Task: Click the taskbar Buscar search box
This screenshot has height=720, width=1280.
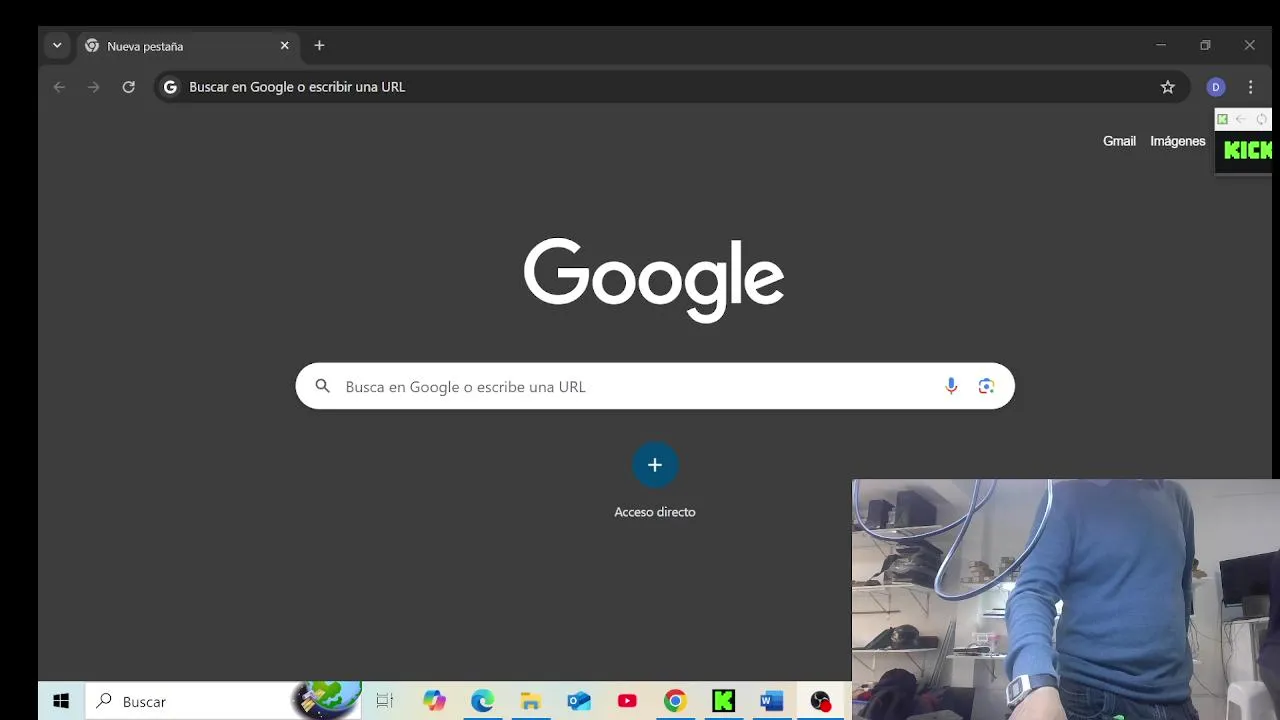Action: [222, 701]
